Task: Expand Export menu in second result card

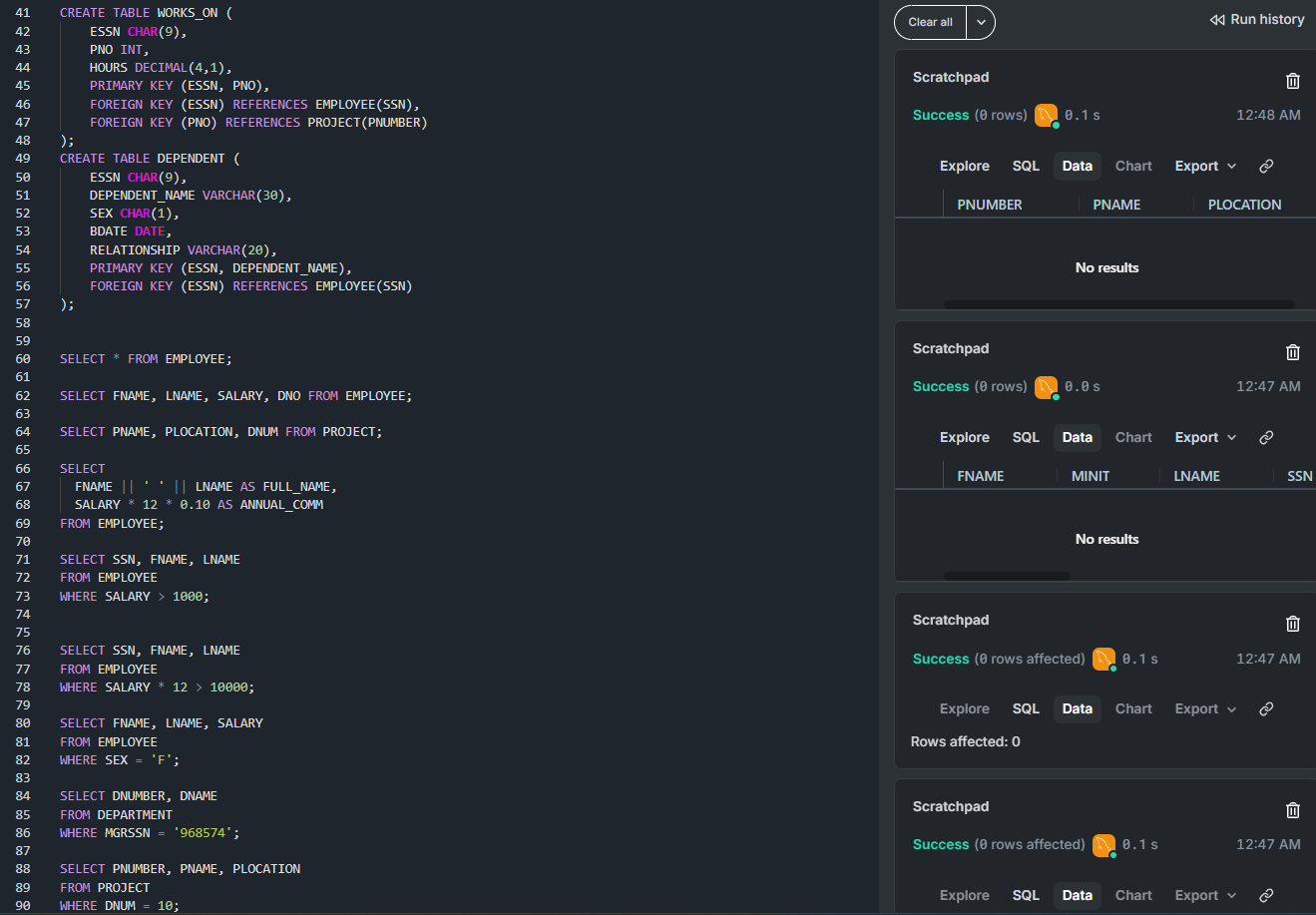Action: tap(1205, 438)
